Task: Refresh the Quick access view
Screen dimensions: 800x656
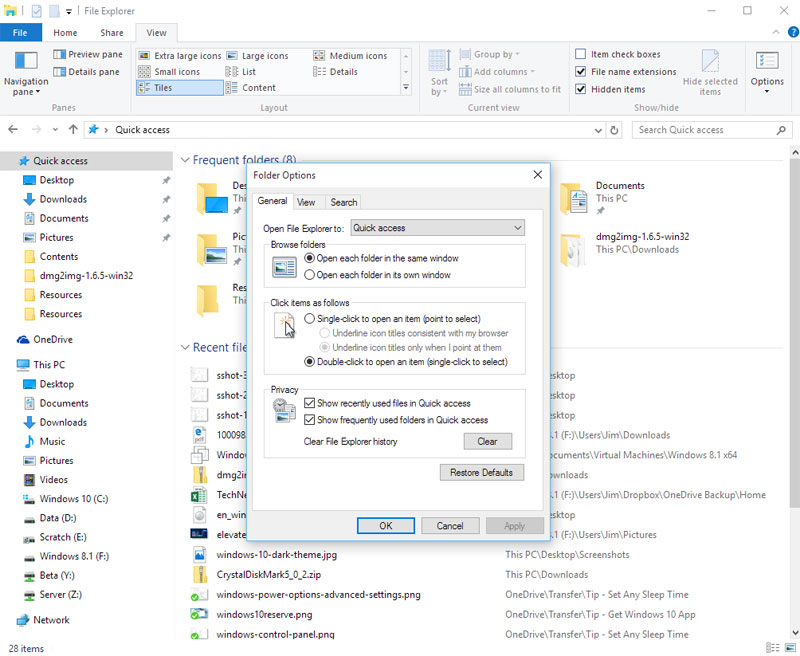Action: [614, 130]
